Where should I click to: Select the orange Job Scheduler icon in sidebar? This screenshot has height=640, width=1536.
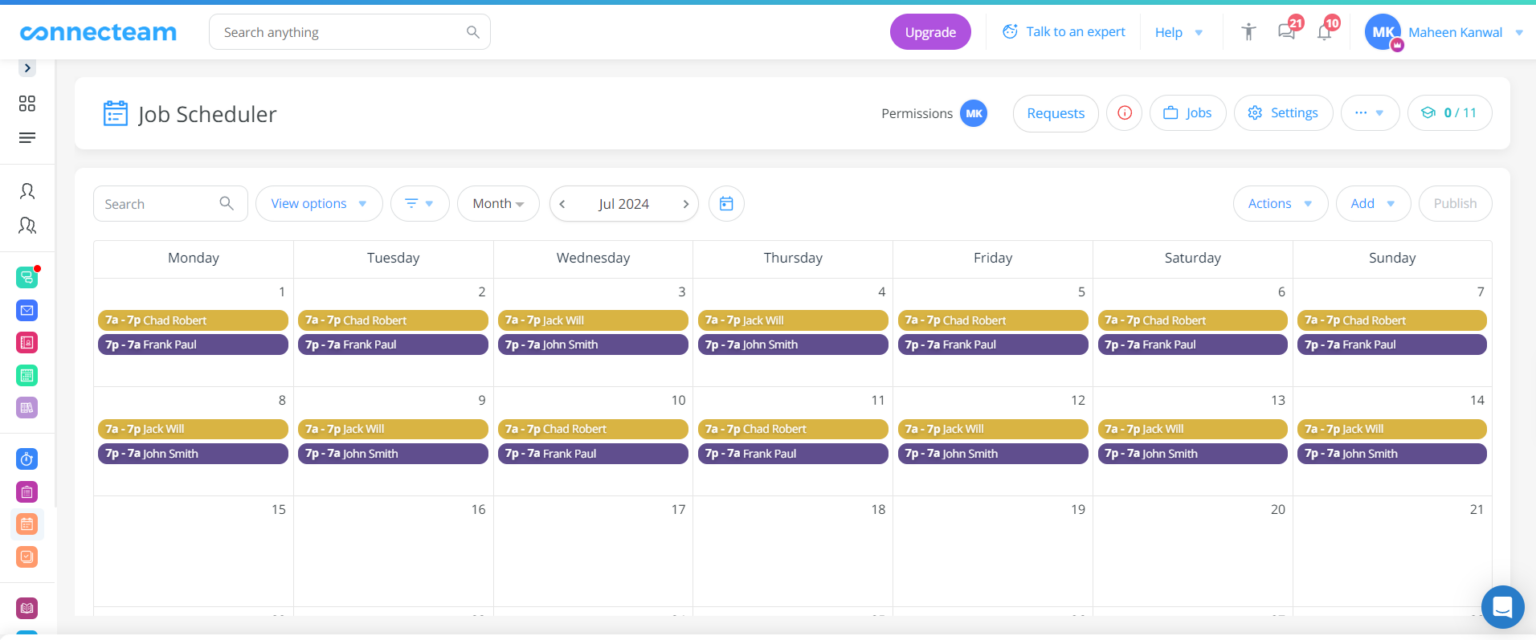pyautogui.click(x=27, y=523)
